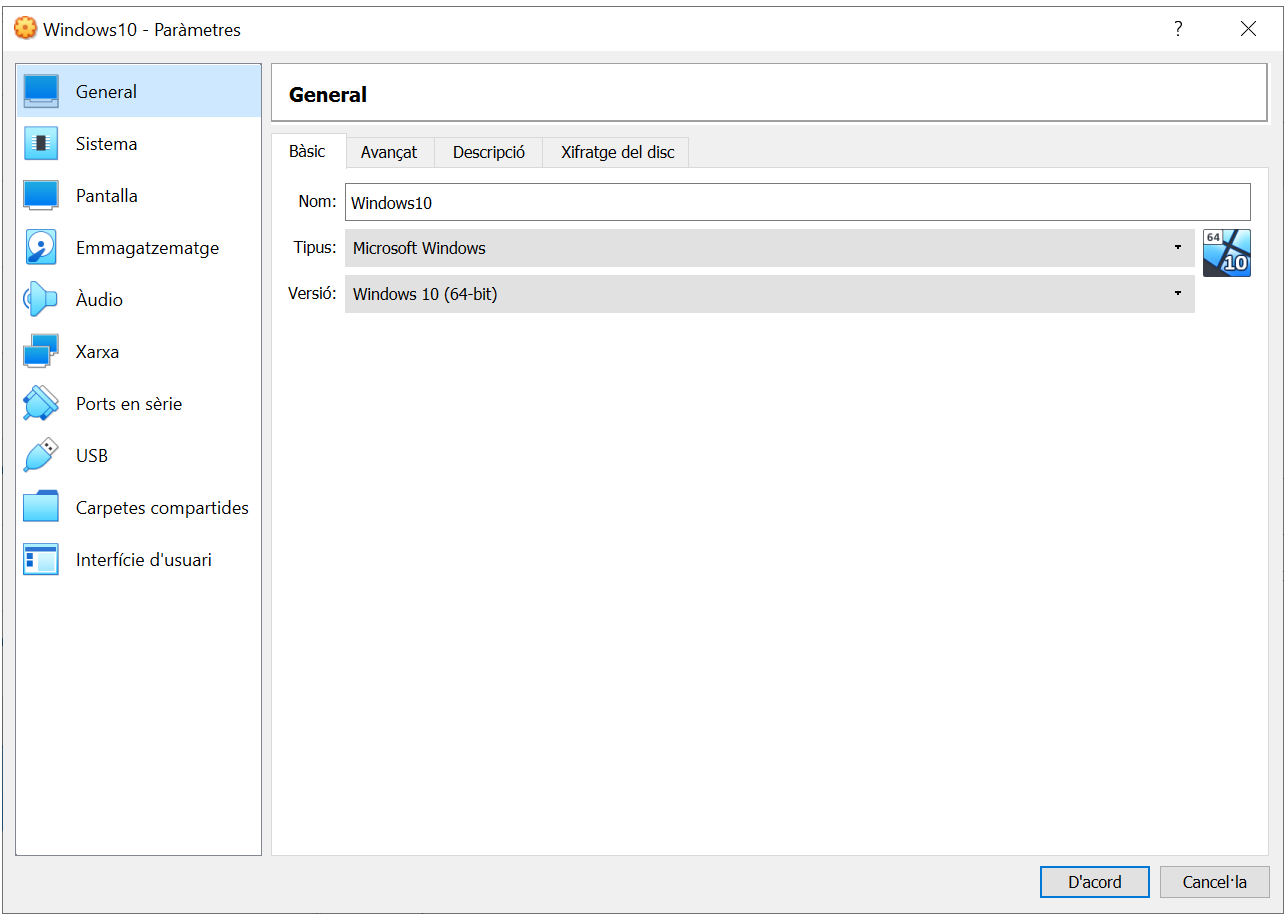The height and width of the screenshot is (917, 1287).
Task: Switch to the Bàsic tab
Action: (308, 151)
